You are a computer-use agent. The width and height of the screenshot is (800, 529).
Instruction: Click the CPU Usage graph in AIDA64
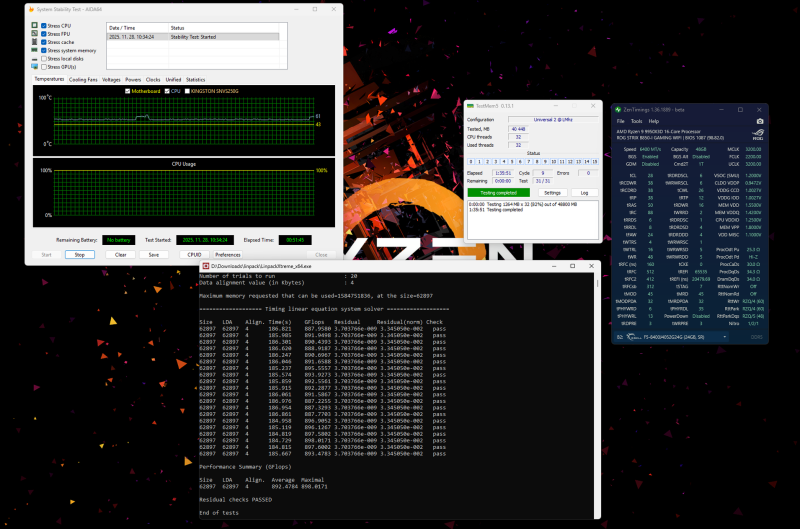[184, 192]
